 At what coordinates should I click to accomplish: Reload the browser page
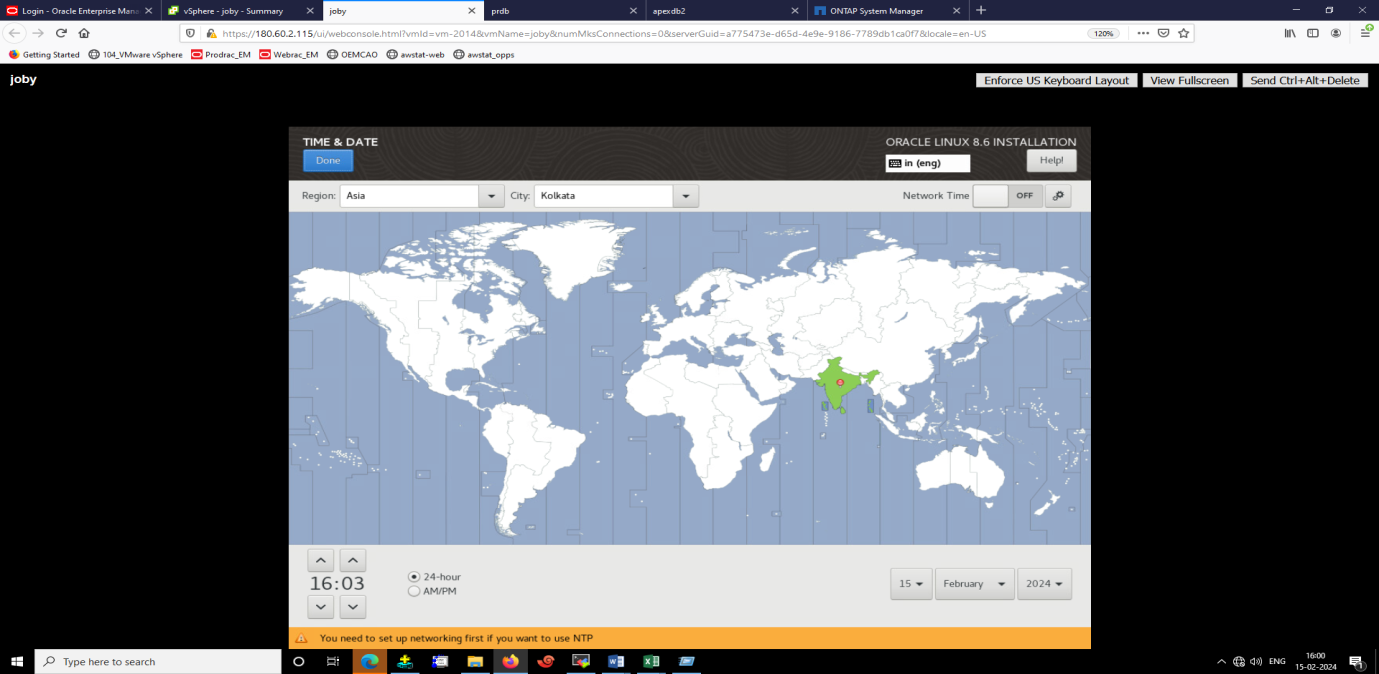tap(61, 33)
